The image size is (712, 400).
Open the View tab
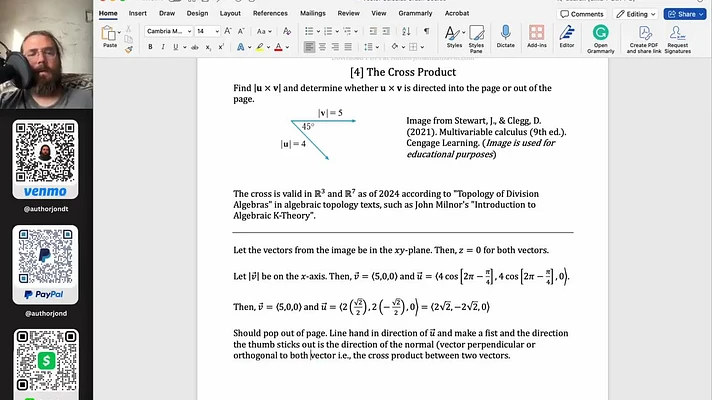379,13
